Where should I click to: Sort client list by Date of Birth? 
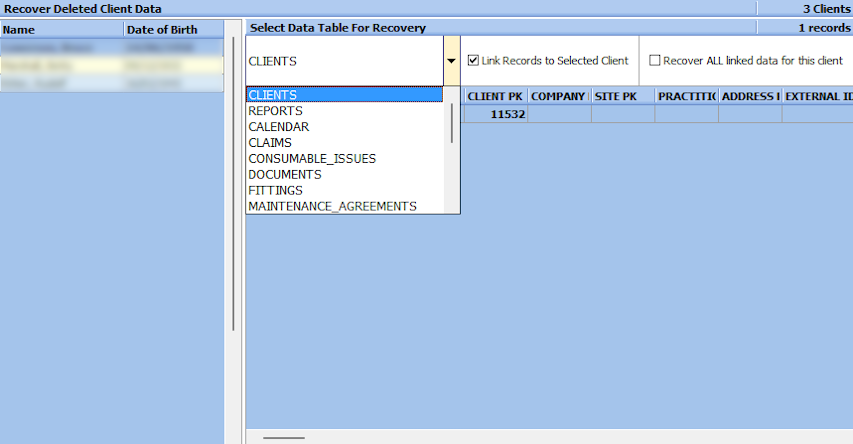point(174,29)
